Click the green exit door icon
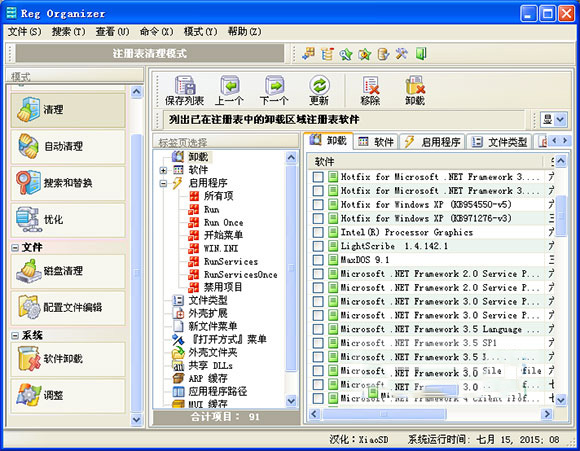Screen dimensions: 580x451 click(x=421, y=54)
